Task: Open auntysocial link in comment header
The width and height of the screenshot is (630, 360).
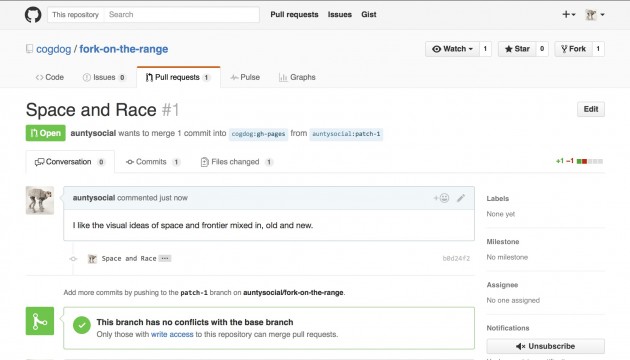Action: 94,198
